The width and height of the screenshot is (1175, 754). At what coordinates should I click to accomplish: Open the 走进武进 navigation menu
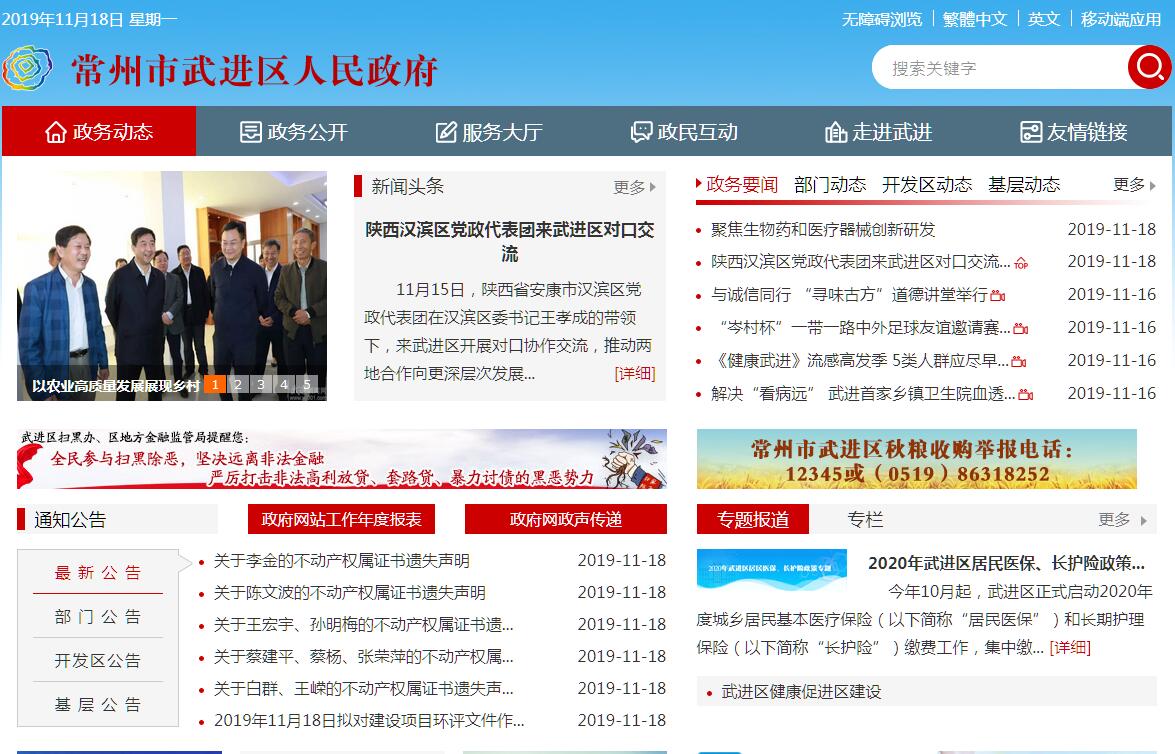tap(878, 132)
